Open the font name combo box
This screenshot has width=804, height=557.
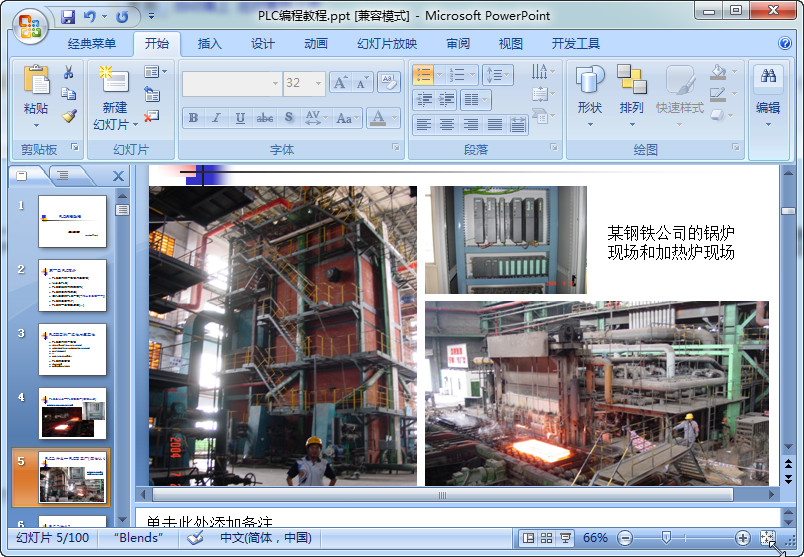pos(232,83)
